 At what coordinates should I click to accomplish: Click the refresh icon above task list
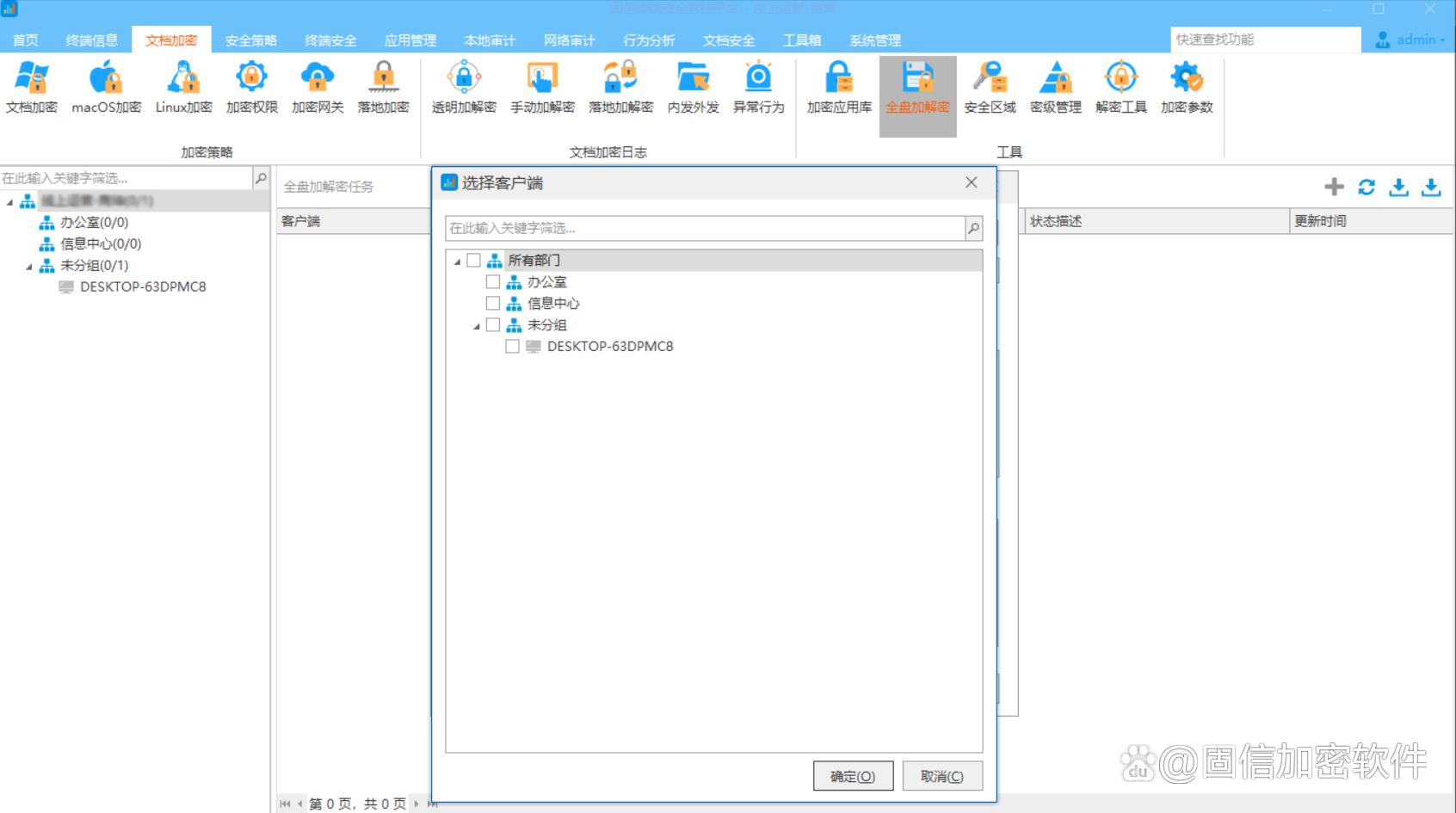(x=1367, y=187)
